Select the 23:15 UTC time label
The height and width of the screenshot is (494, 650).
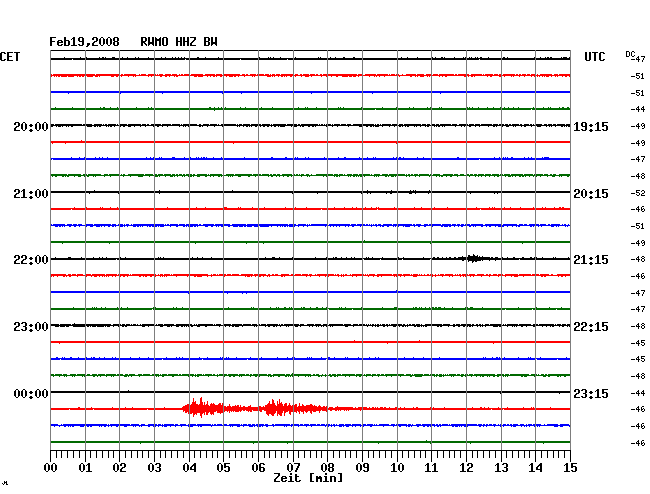591,393
